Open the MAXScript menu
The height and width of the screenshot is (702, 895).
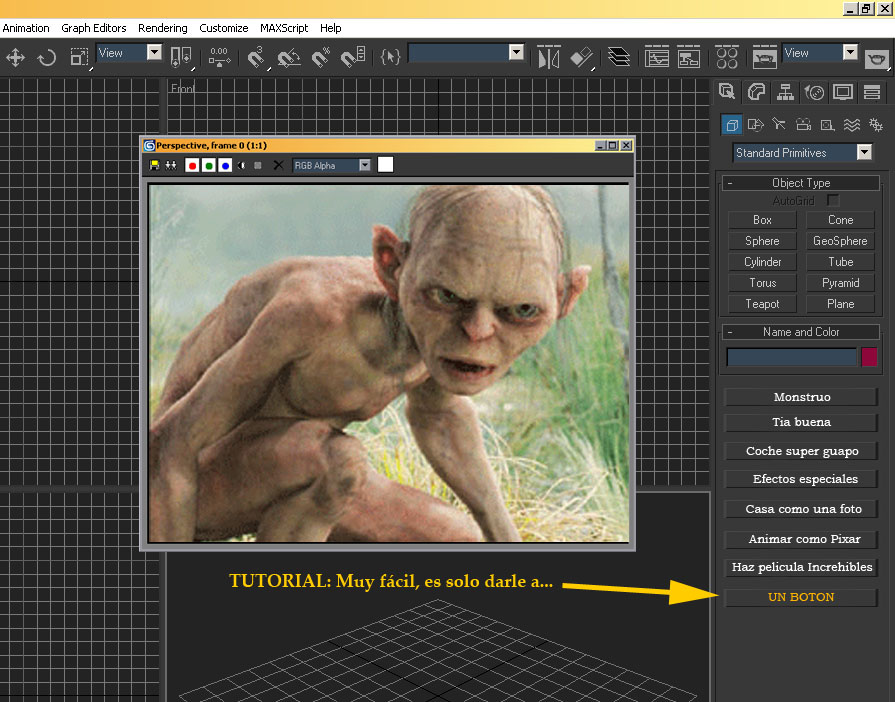point(284,28)
